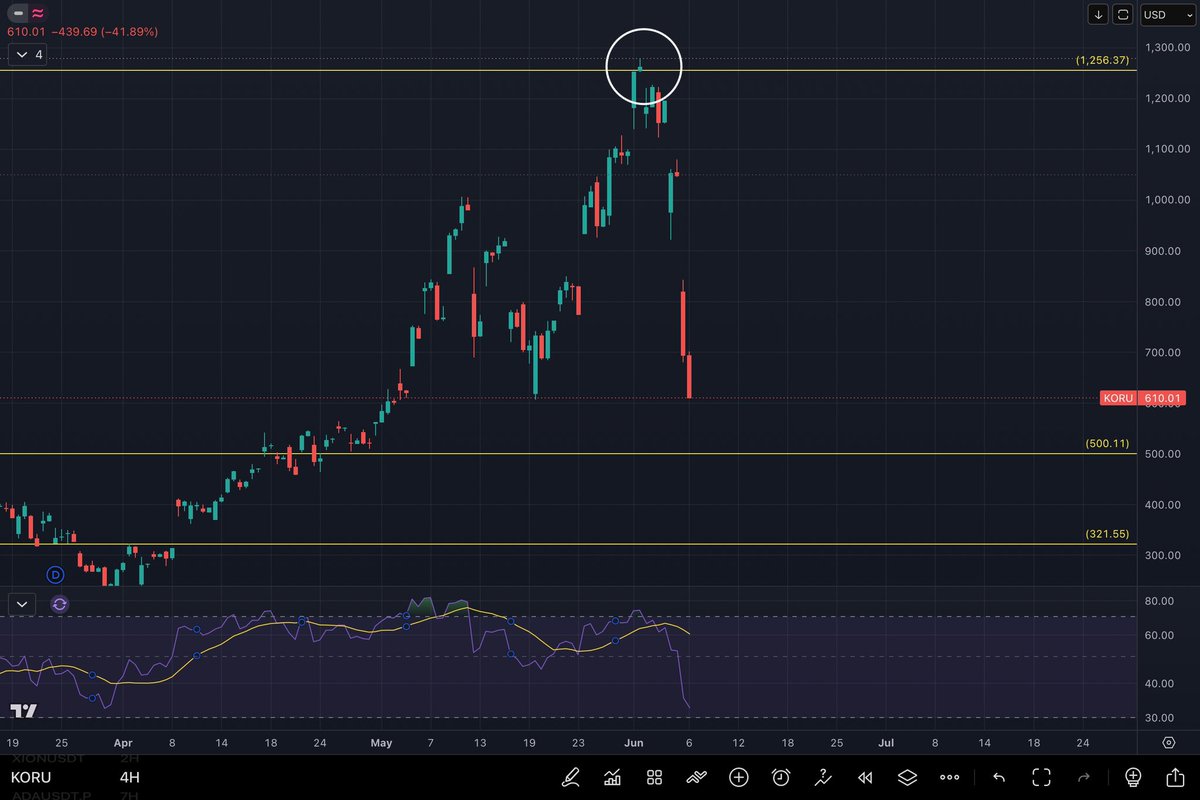Undo the last action

tap(999, 777)
